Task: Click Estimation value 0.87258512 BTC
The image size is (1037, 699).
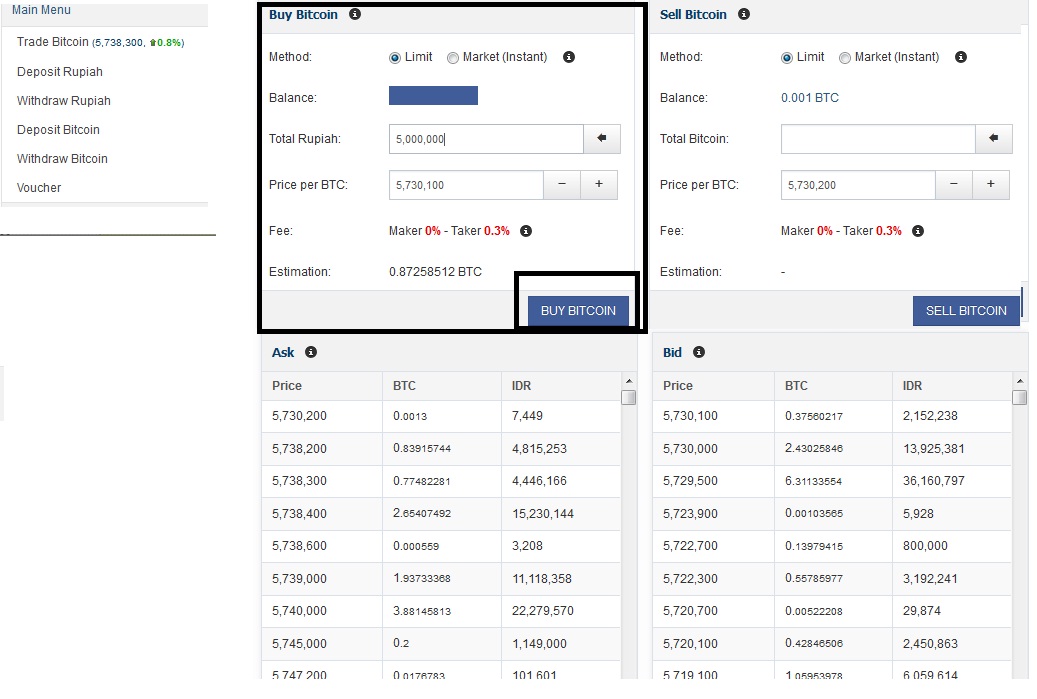Action: click(x=435, y=272)
